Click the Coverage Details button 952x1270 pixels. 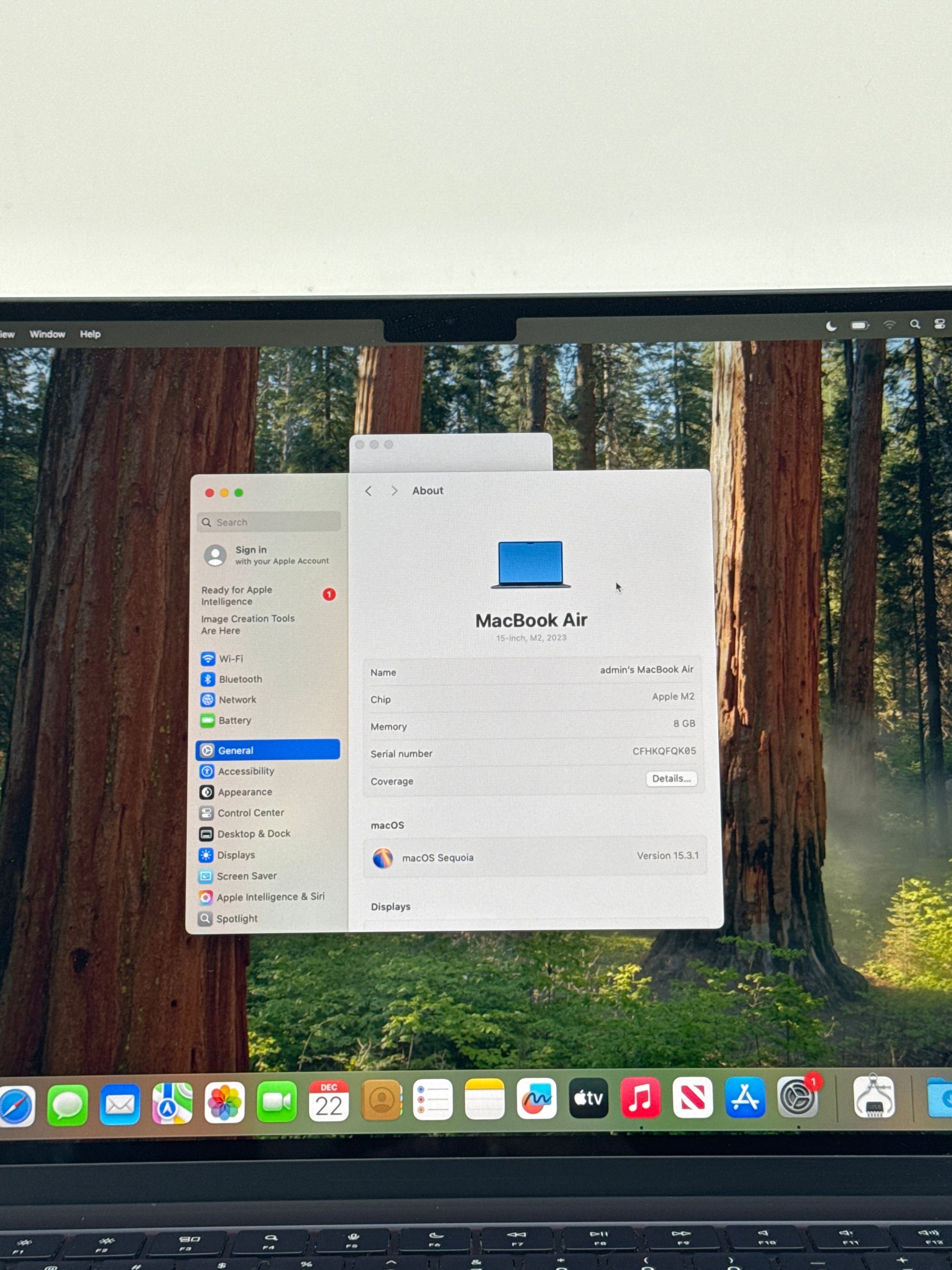click(x=671, y=779)
